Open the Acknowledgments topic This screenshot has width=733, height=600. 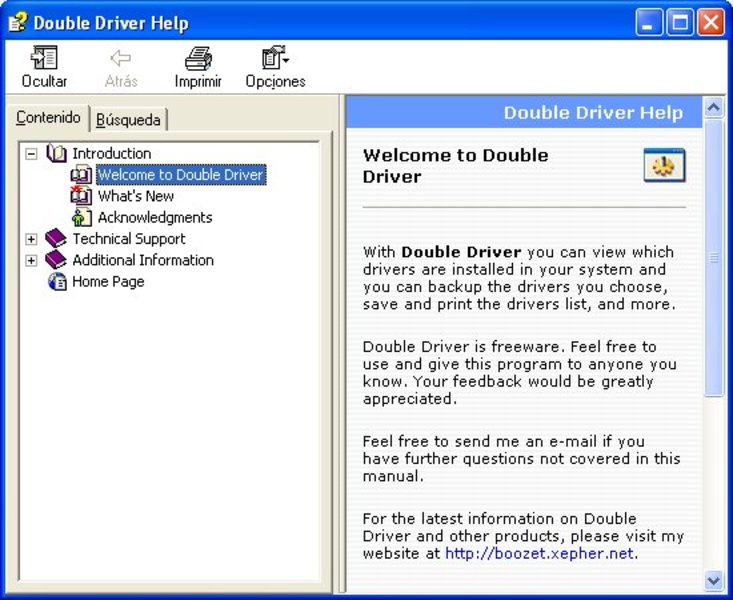[x=154, y=217]
